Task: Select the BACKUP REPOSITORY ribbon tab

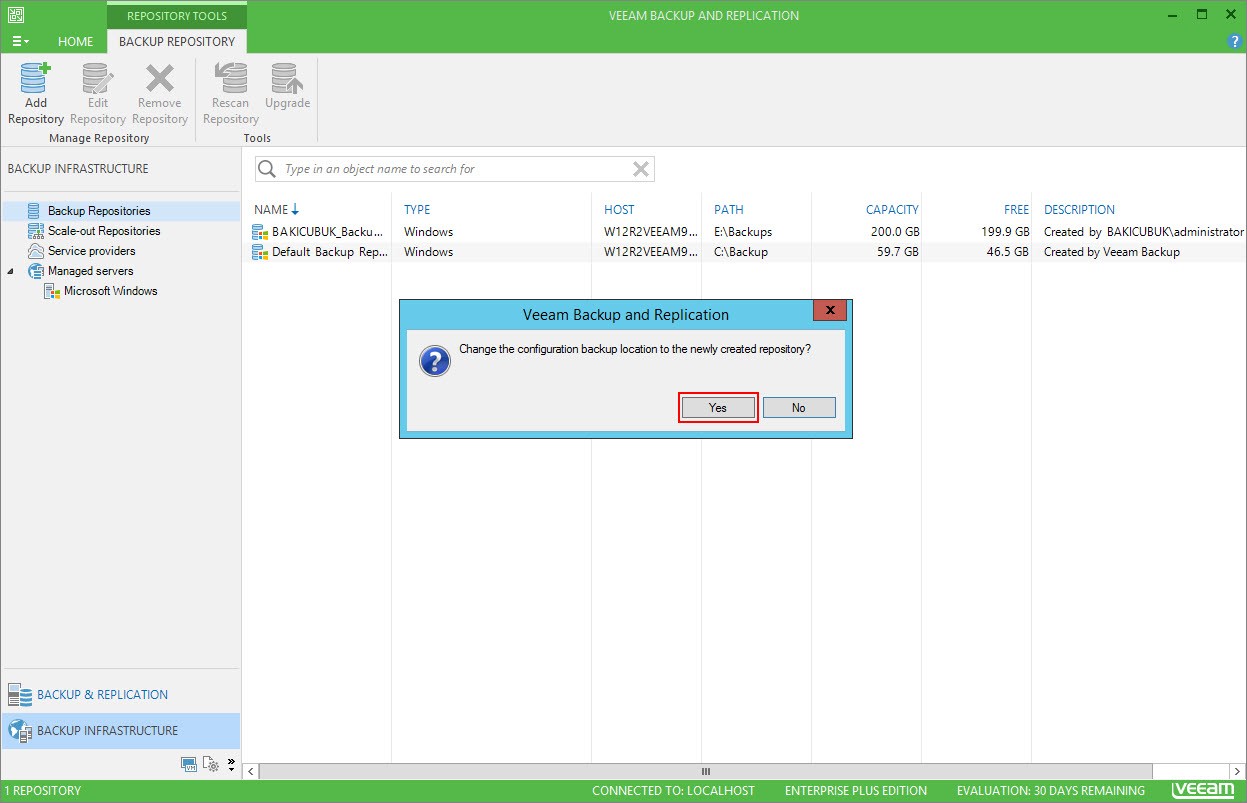Action: [x=177, y=42]
